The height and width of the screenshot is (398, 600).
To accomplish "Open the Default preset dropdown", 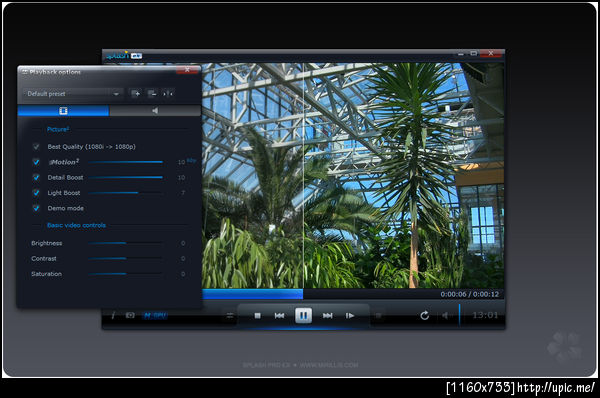I will pos(72,93).
